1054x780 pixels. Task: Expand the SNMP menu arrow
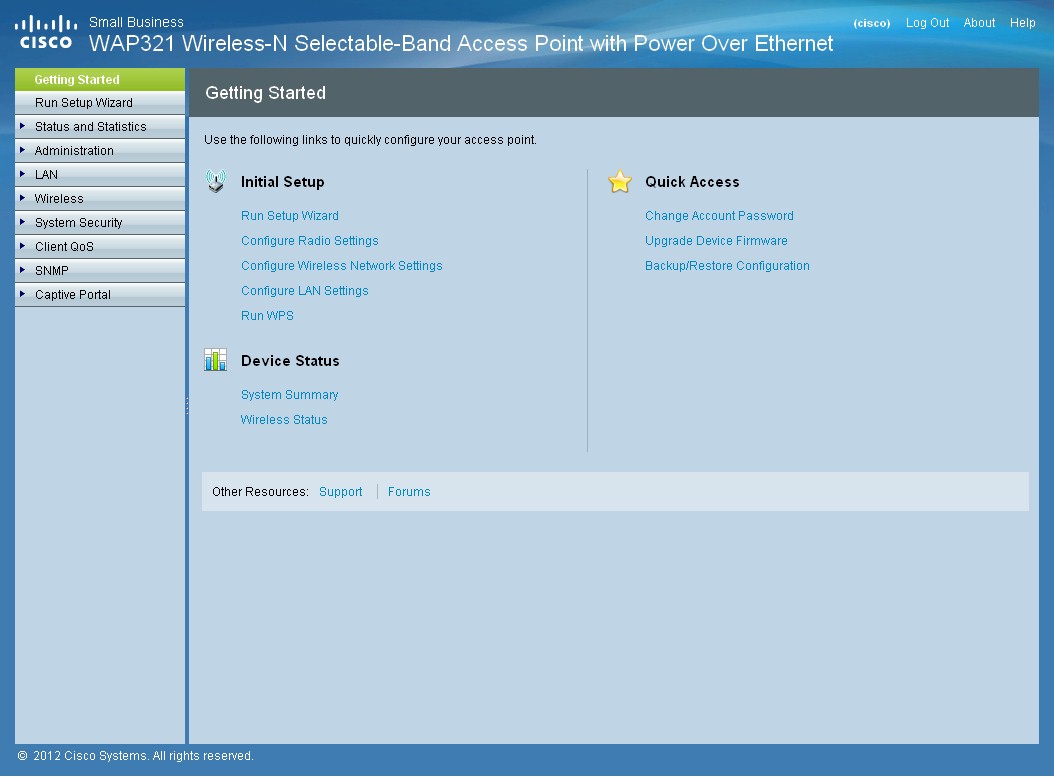tap(23, 270)
